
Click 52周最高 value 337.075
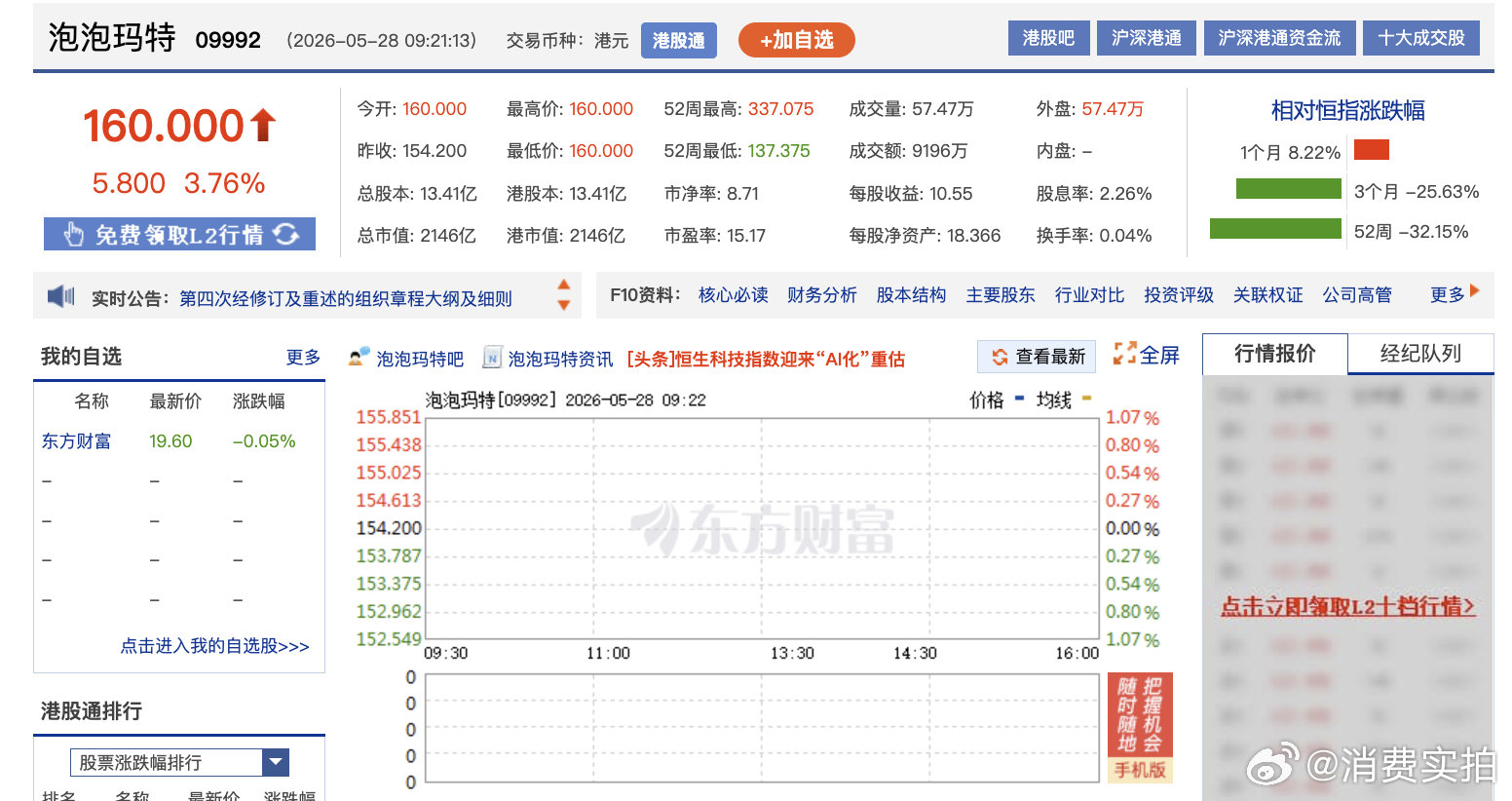tap(780, 109)
